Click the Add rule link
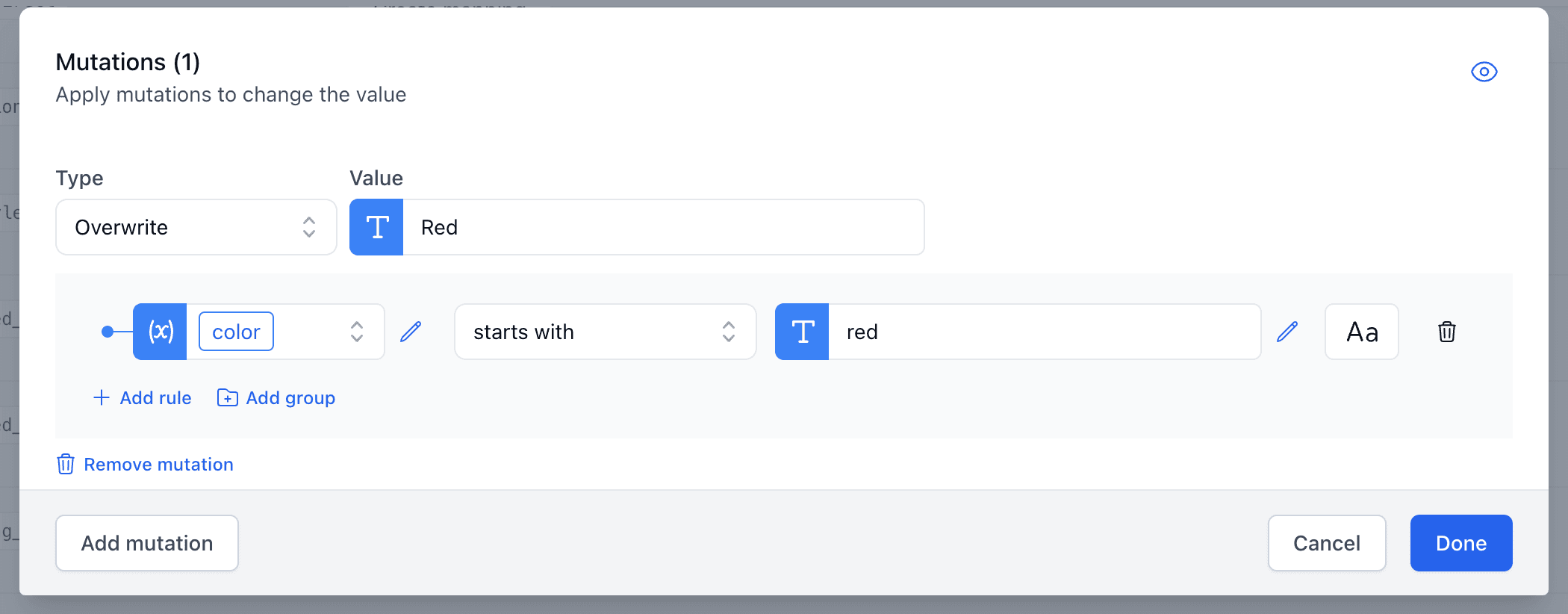The height and width of the screenshot is (614, 1568). [x=142, y=397]
